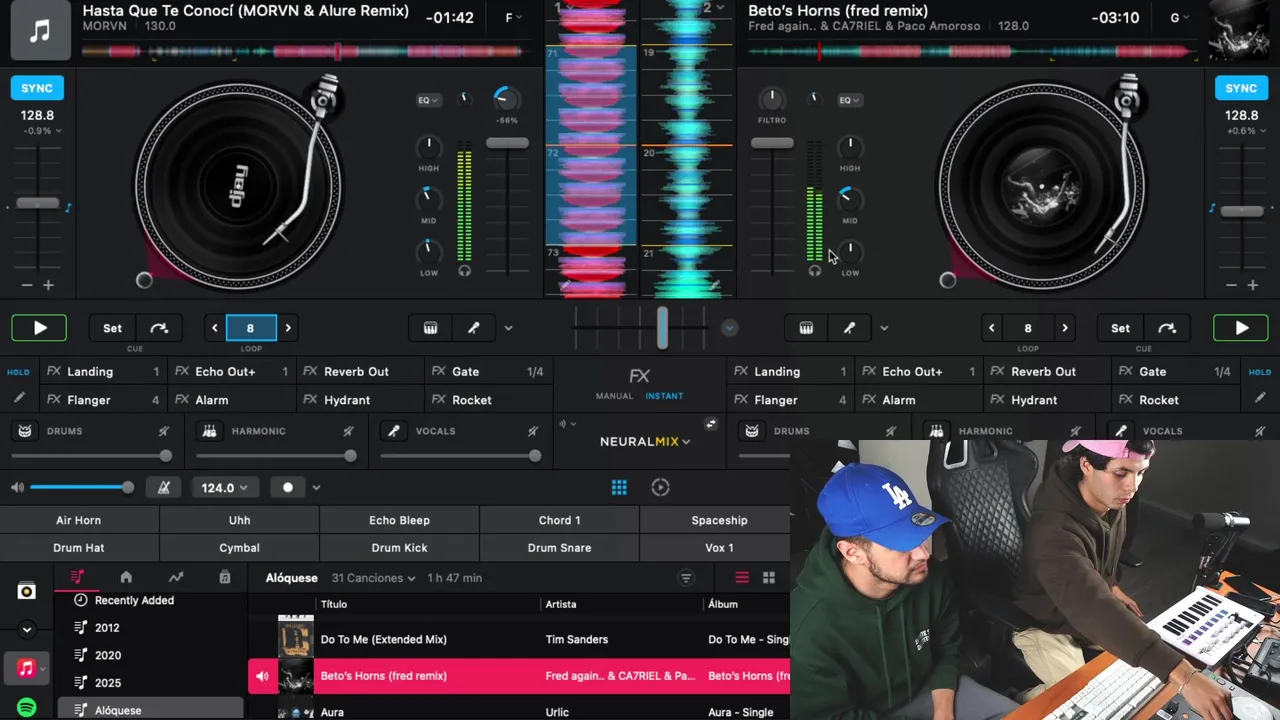Toggle SYNC on the right deck
1280x720 pixels.
click(x=1241, y=88)
